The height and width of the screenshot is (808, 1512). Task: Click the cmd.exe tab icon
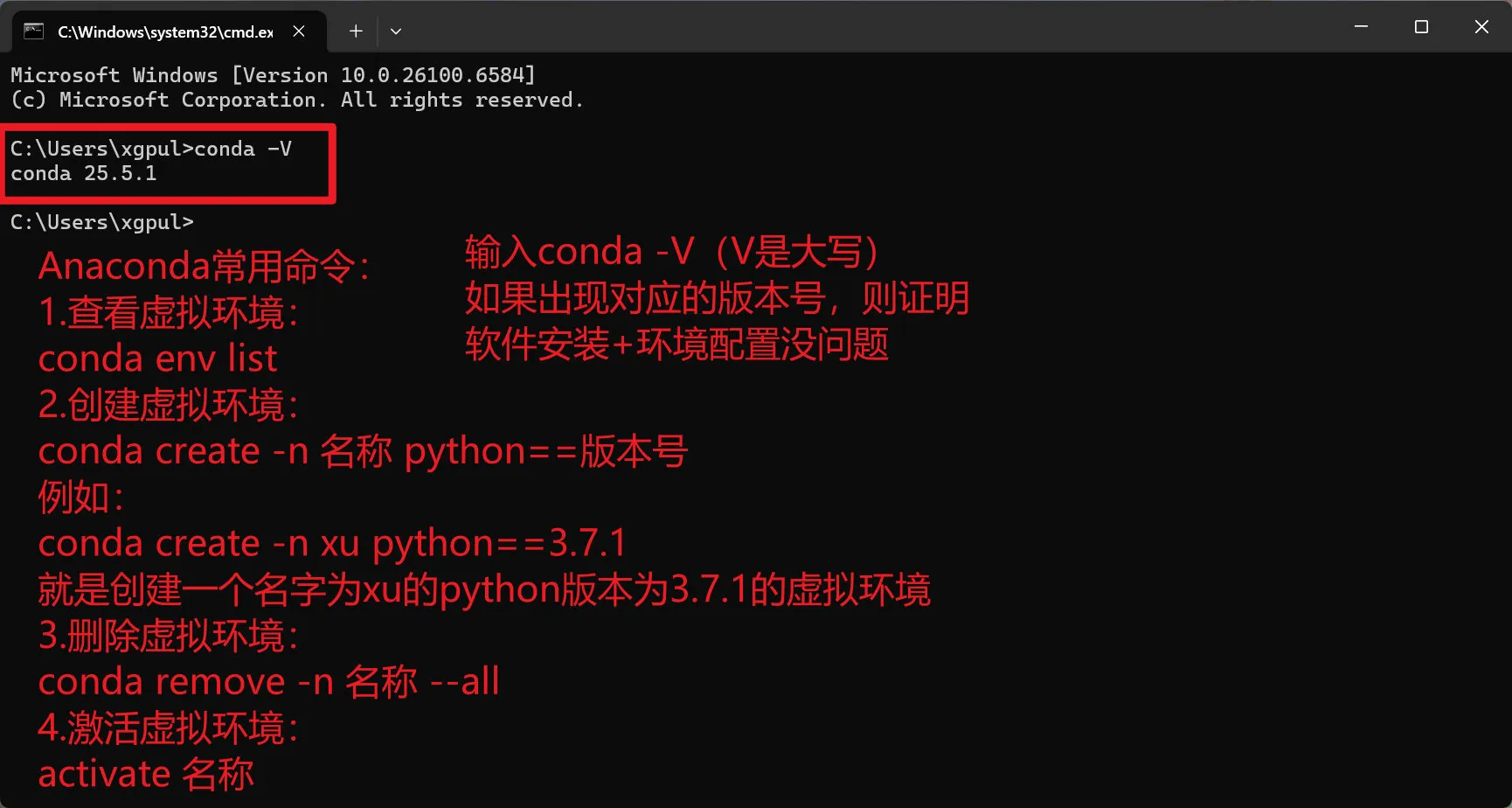[33, 31]
